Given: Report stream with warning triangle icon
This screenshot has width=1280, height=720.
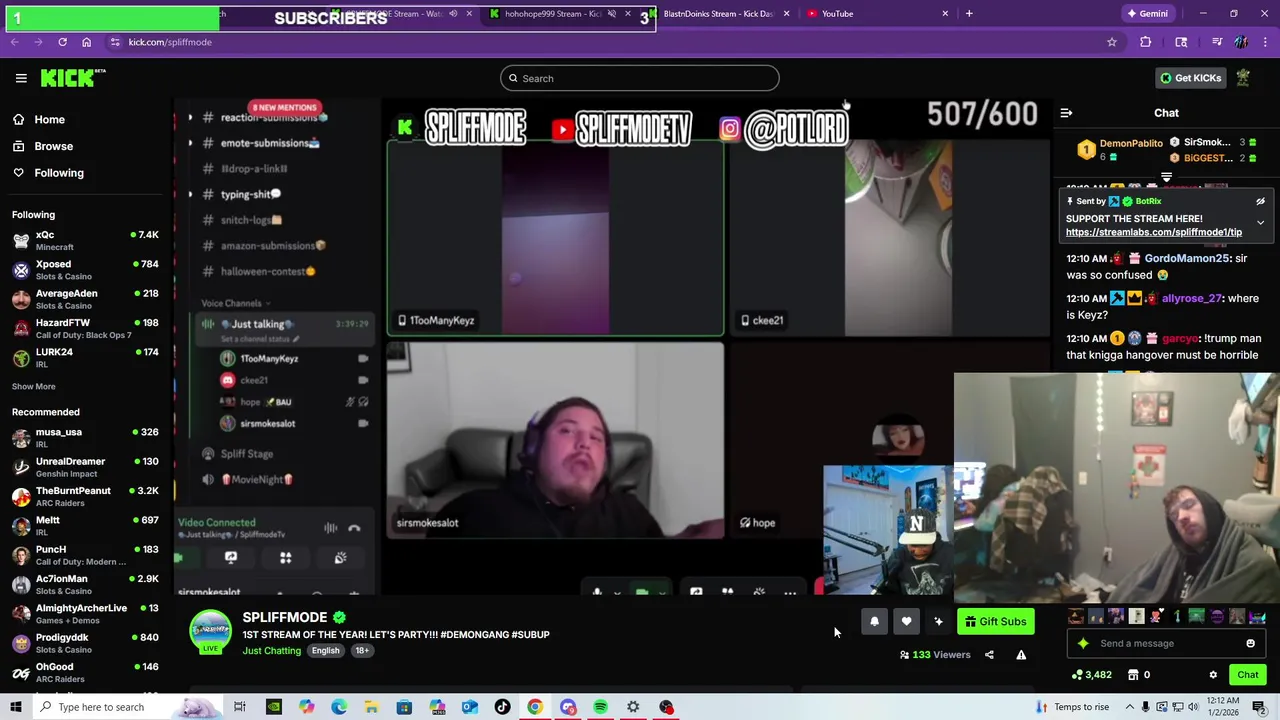Looking at the screenshot, I should [x=1021, y=655].
